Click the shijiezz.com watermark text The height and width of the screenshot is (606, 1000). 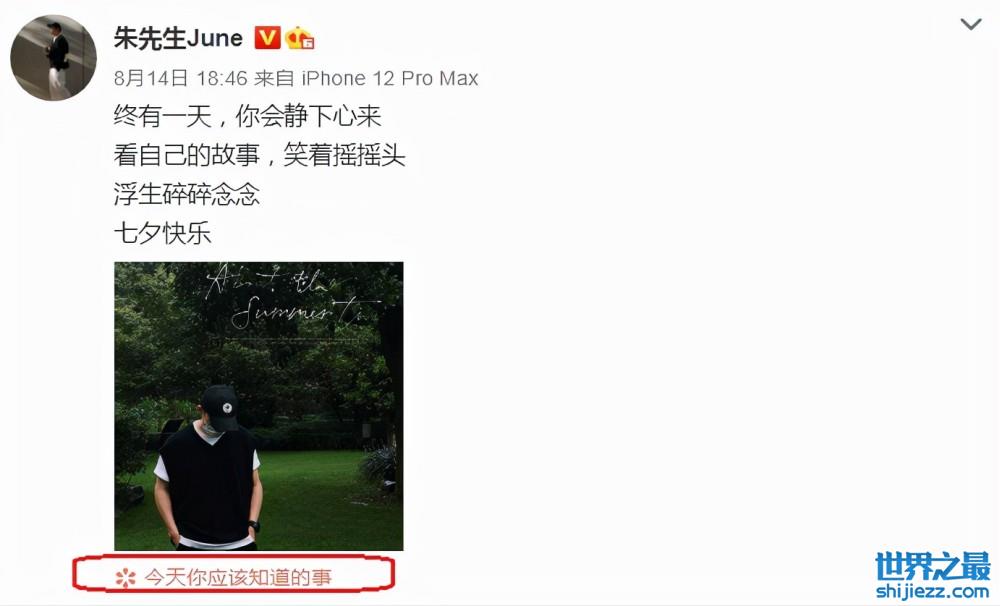933,591
